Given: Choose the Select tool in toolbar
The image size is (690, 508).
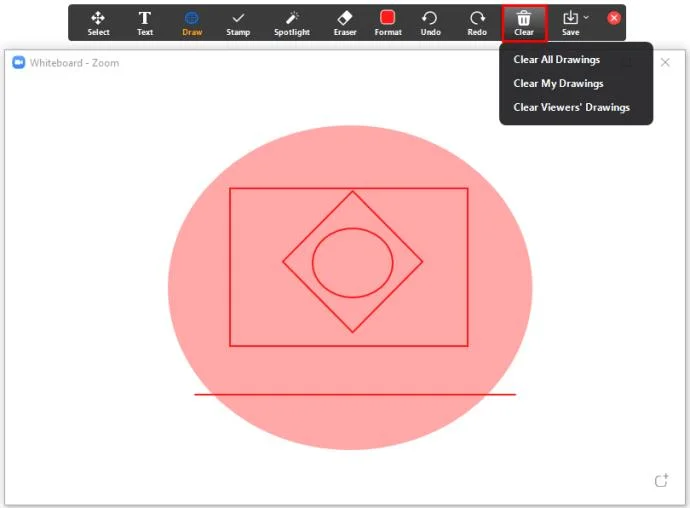Looking at the screenshot, I should (x=98, y=23).
